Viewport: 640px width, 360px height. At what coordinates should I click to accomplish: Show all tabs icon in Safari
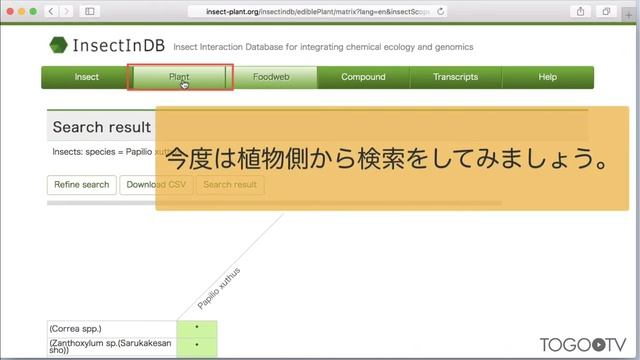pyautogui.click(x=606, y=11)
